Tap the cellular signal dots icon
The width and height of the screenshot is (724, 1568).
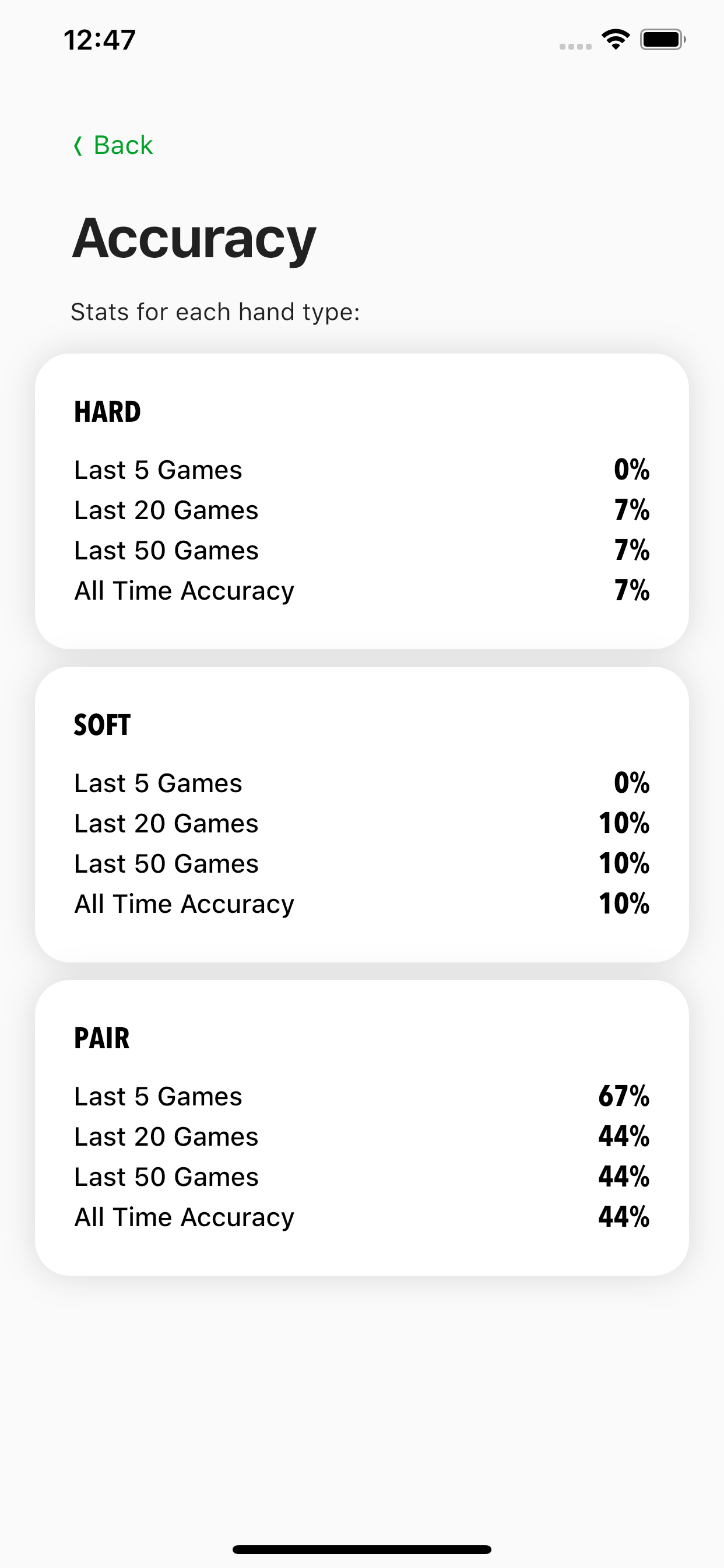pyautogui.click(x=575, y=46)
